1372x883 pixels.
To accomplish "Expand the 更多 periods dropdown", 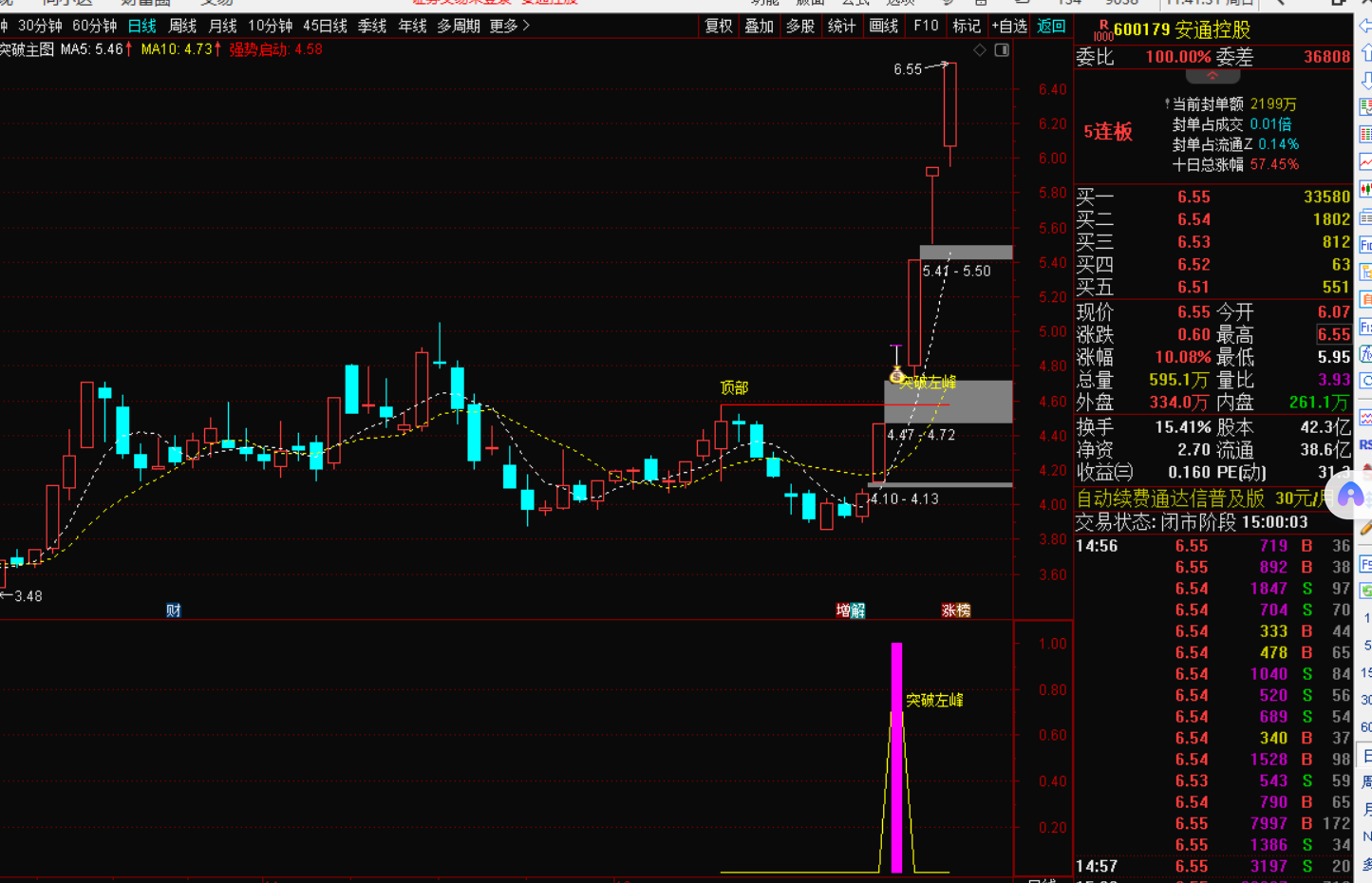I will [509, 26].
